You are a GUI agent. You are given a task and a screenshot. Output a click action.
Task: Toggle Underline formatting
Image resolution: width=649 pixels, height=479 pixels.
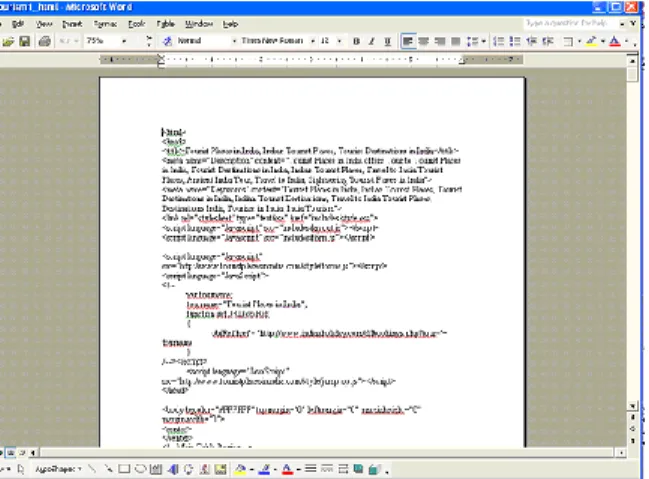387,41
